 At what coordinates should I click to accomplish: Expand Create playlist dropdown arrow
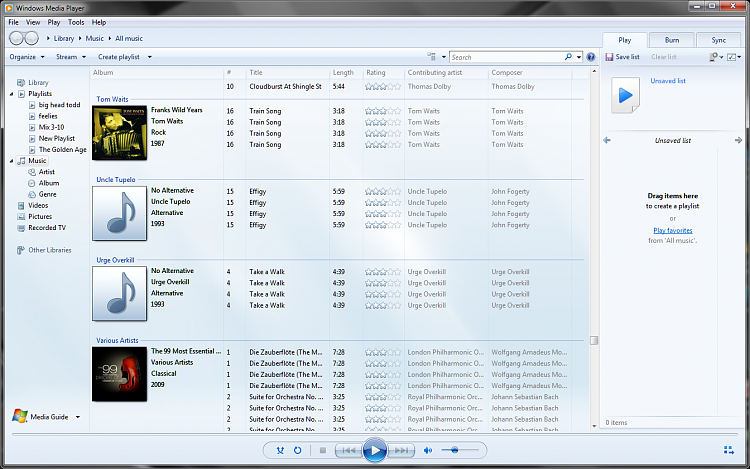150,57
